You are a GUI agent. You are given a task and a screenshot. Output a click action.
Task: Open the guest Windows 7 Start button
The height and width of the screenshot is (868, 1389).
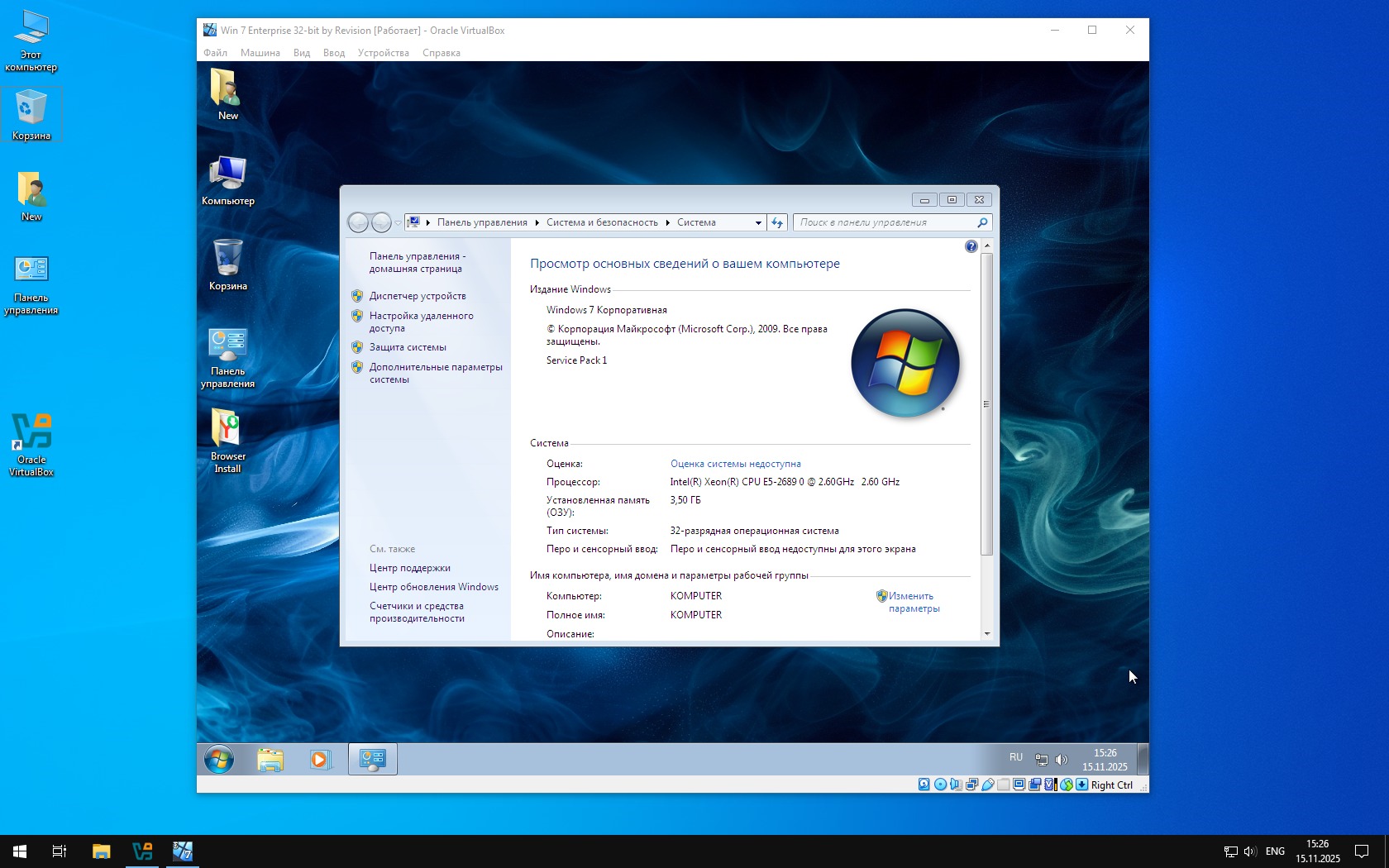[x=219, y=759]
